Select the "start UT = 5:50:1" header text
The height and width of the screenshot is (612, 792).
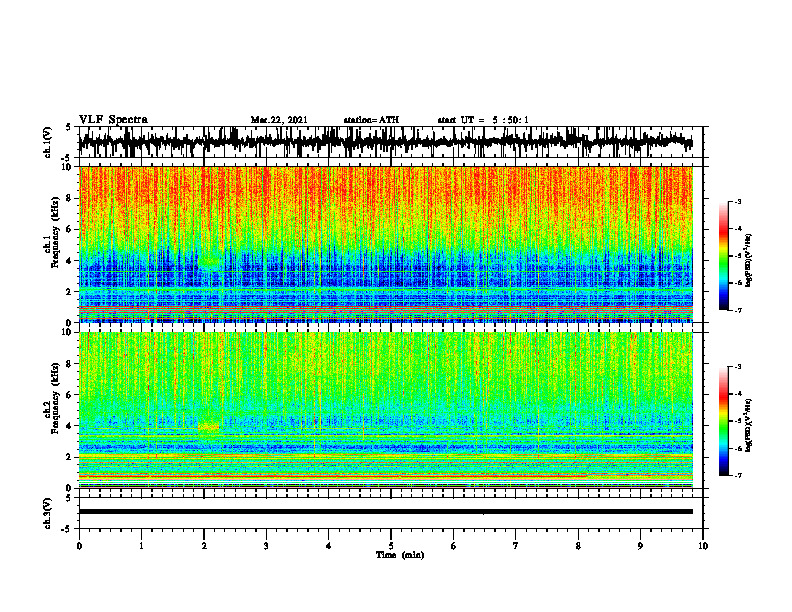click(483, 120)
